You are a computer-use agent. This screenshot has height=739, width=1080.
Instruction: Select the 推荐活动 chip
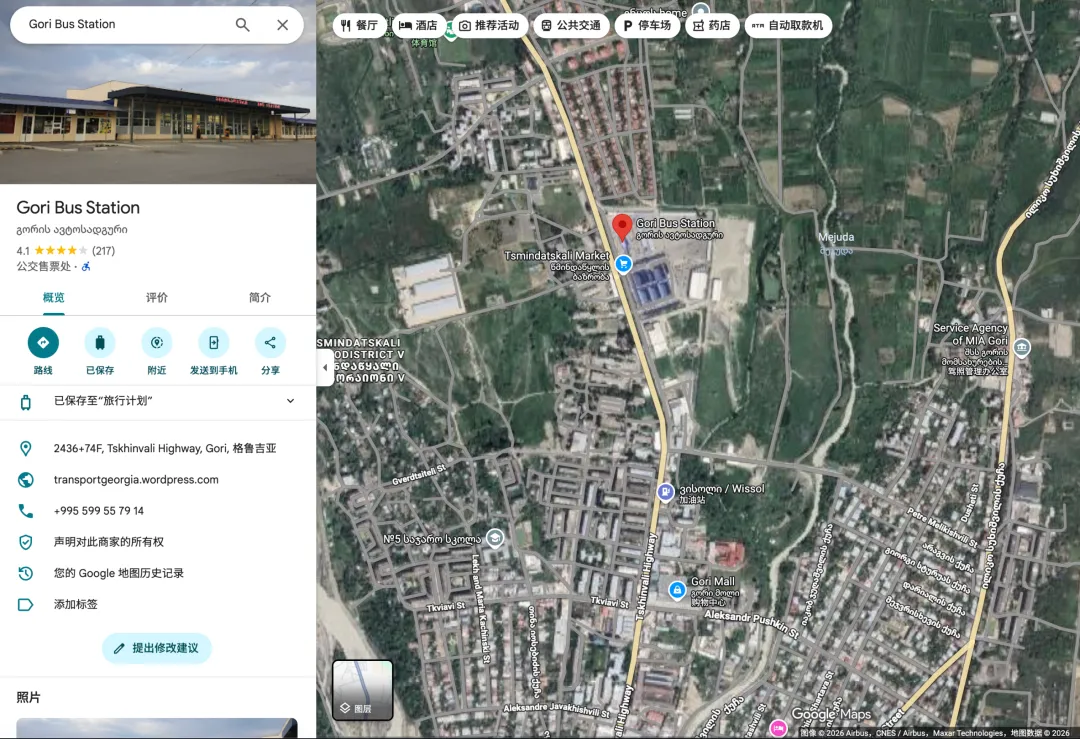click(489, 25)
